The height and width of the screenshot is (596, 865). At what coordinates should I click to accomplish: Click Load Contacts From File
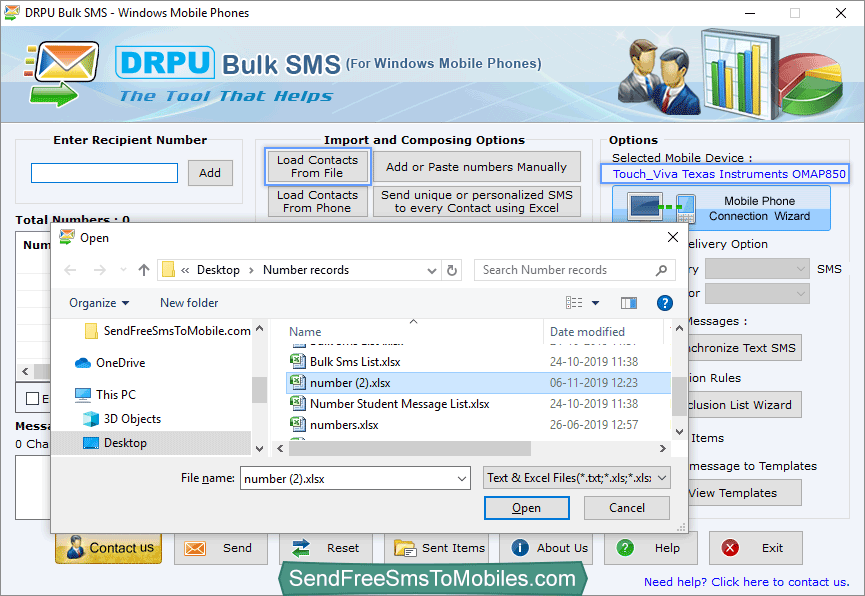coord(317,167)
